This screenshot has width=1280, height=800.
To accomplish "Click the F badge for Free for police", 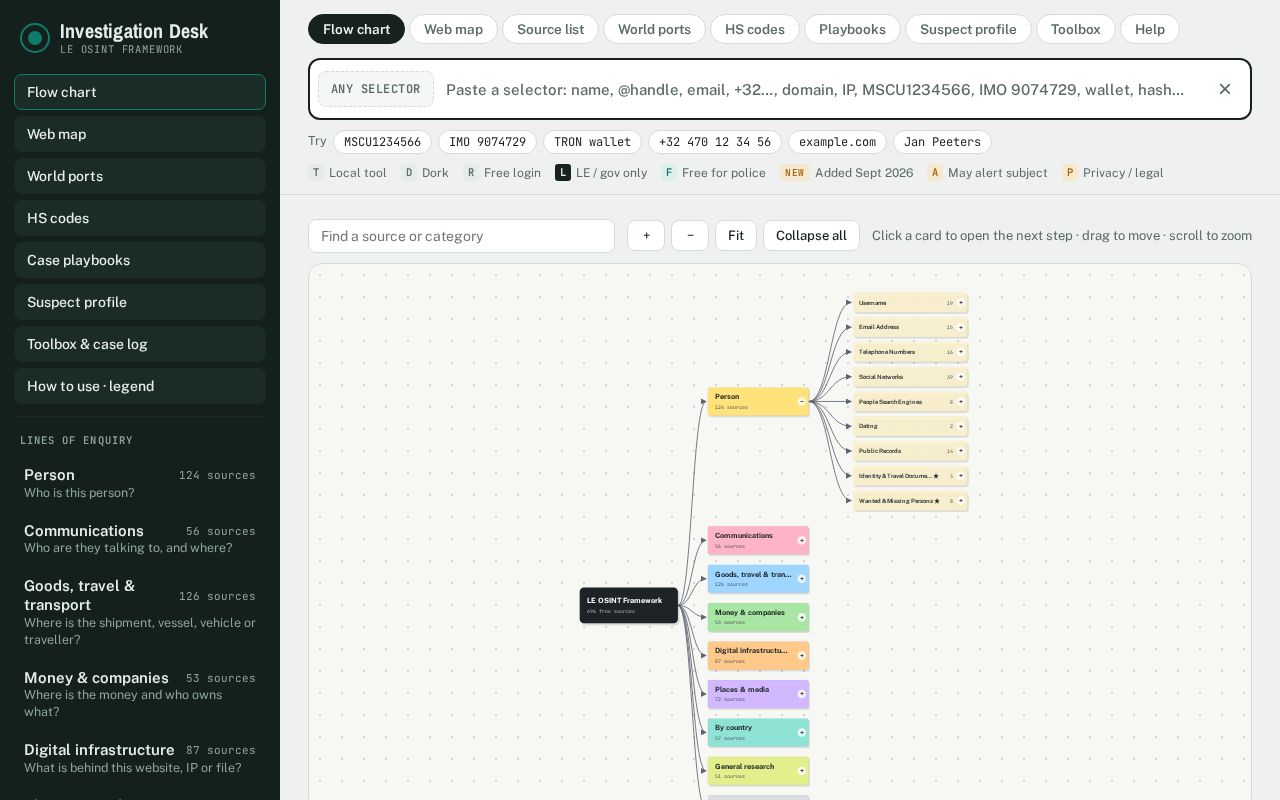I will tap(669, 173).
